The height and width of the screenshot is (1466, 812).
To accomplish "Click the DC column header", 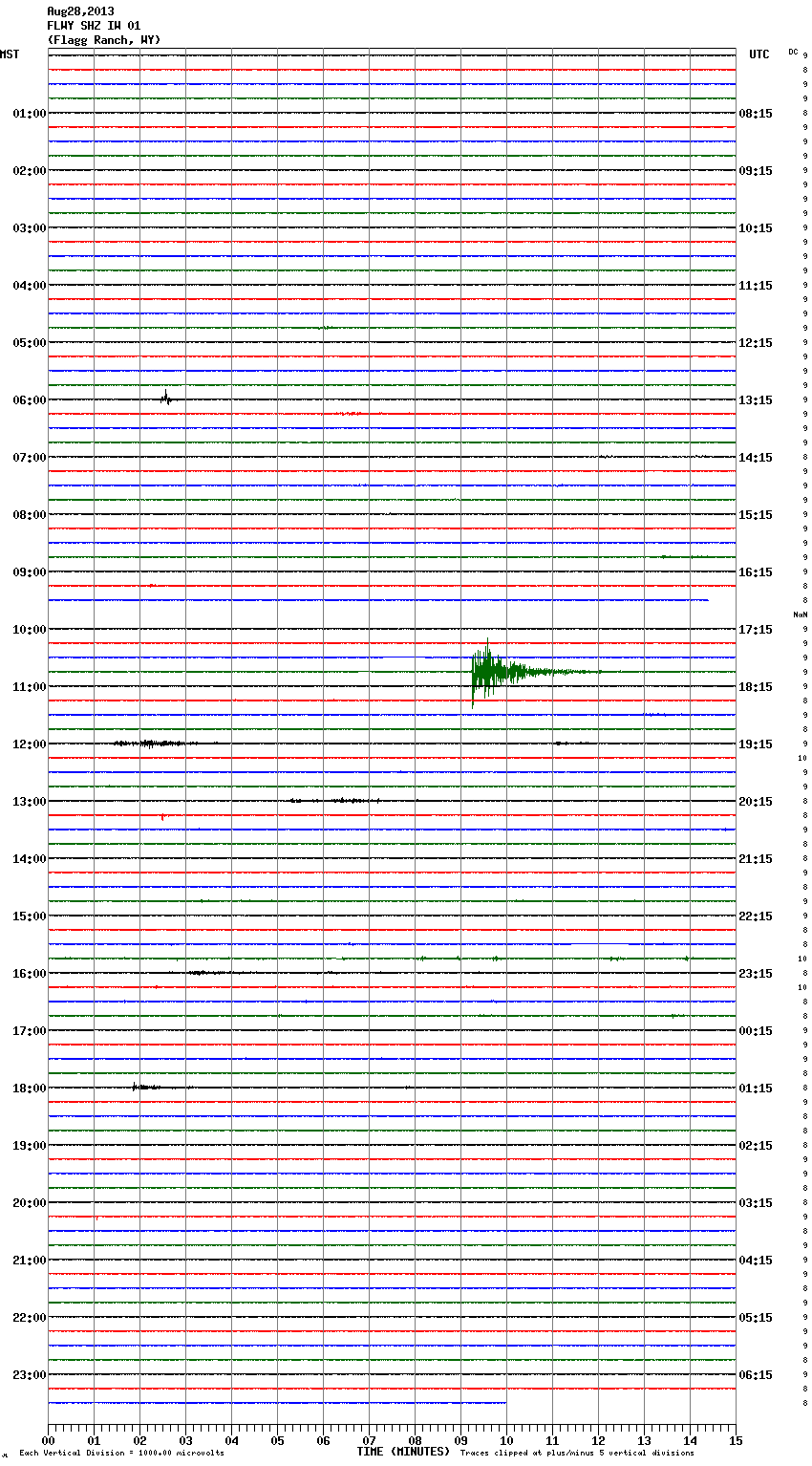I will [793, 52].
